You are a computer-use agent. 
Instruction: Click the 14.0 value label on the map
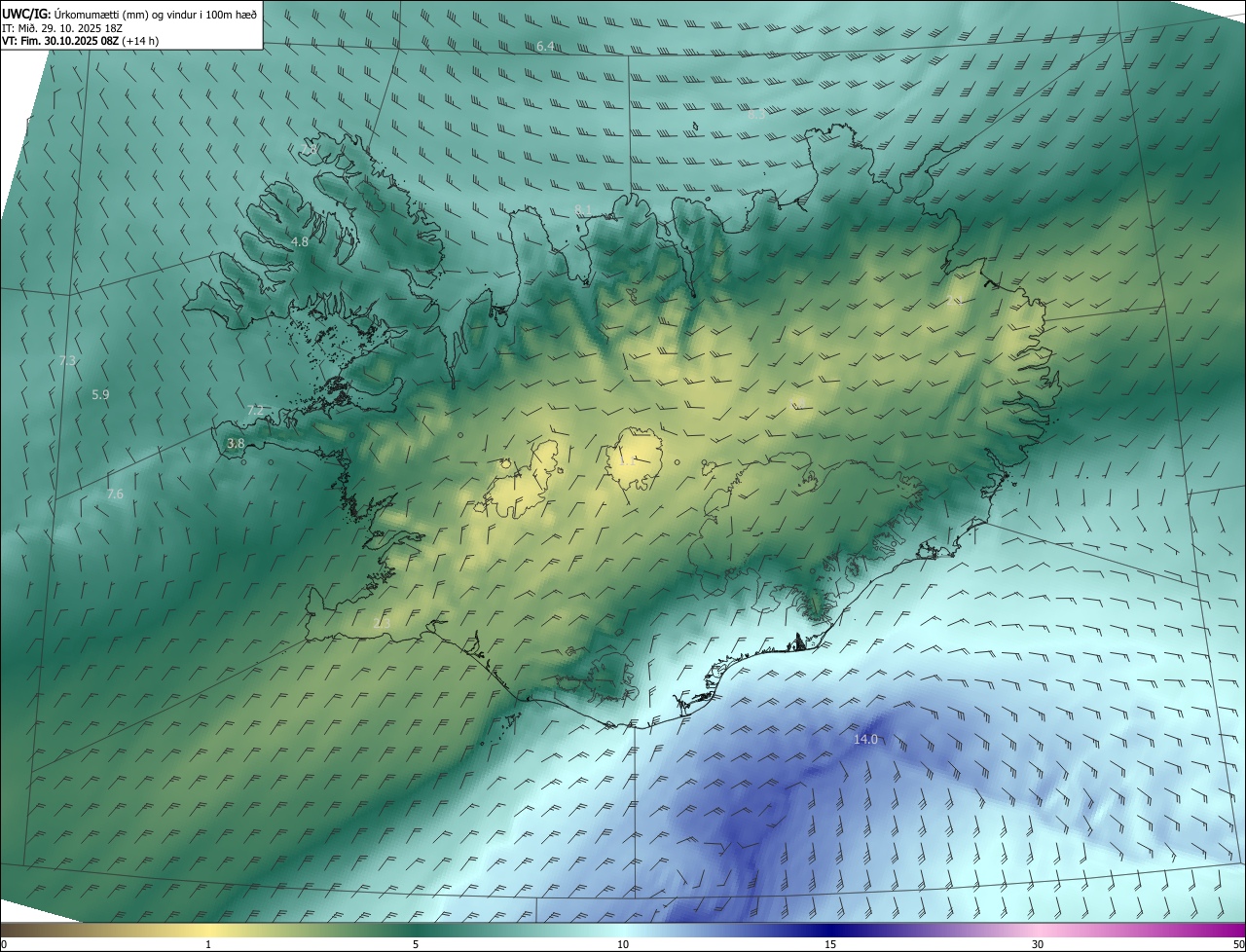(865, 740)
